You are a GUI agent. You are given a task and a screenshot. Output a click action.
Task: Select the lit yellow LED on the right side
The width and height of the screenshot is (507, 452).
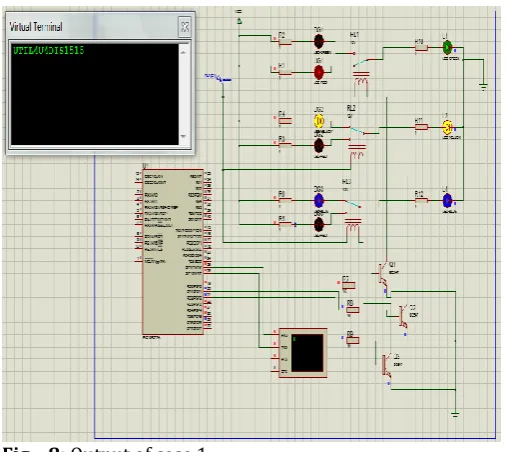(447, 127)
